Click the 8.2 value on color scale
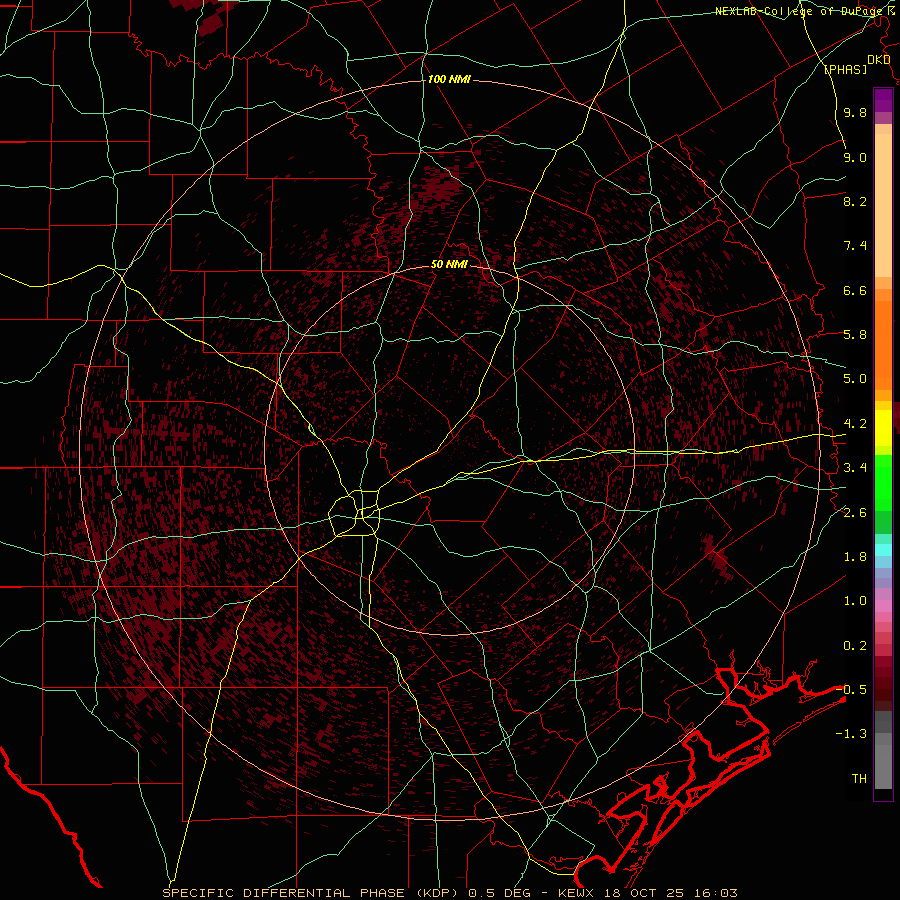The width and height of the screenshot is (900, 900). tap(855, 201)
